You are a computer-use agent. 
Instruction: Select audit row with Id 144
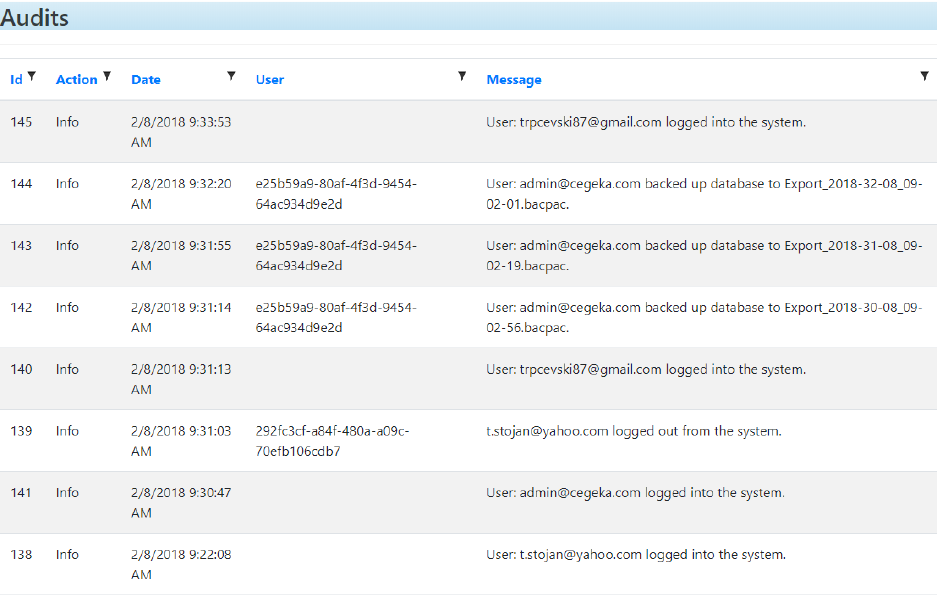coord(468,194)
